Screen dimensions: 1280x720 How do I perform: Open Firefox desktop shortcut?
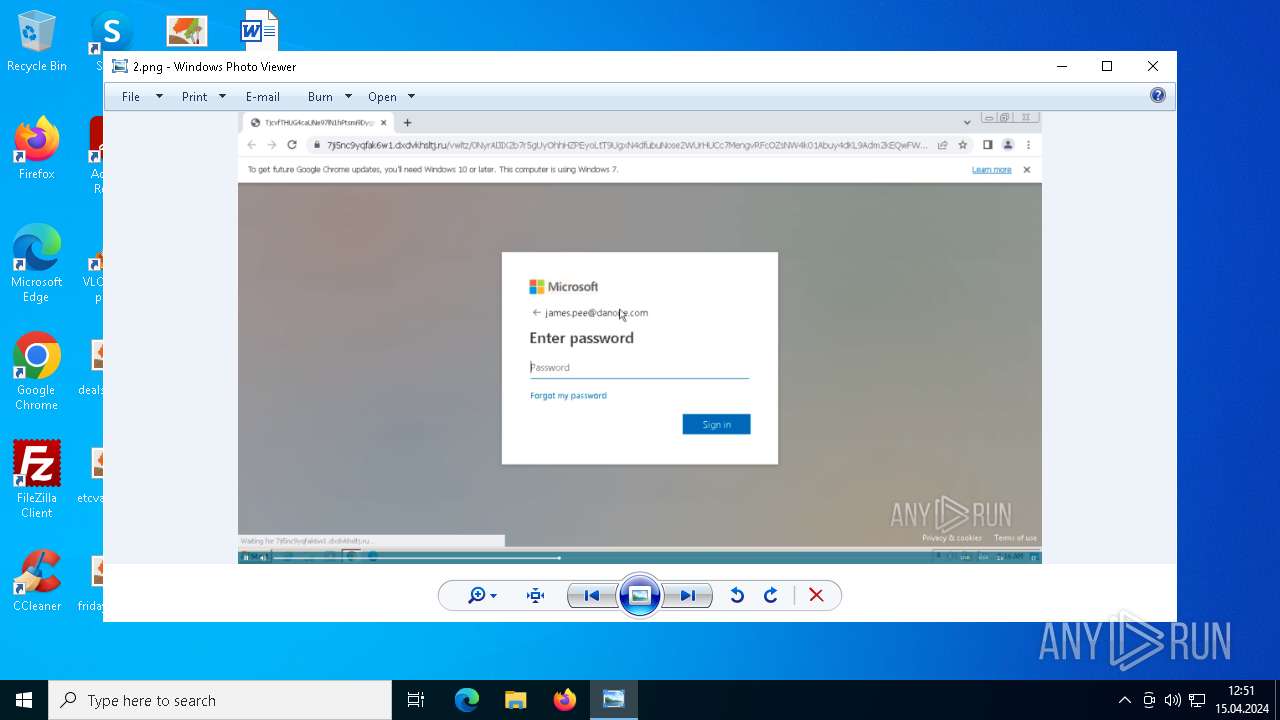click(x=36, y=149)
